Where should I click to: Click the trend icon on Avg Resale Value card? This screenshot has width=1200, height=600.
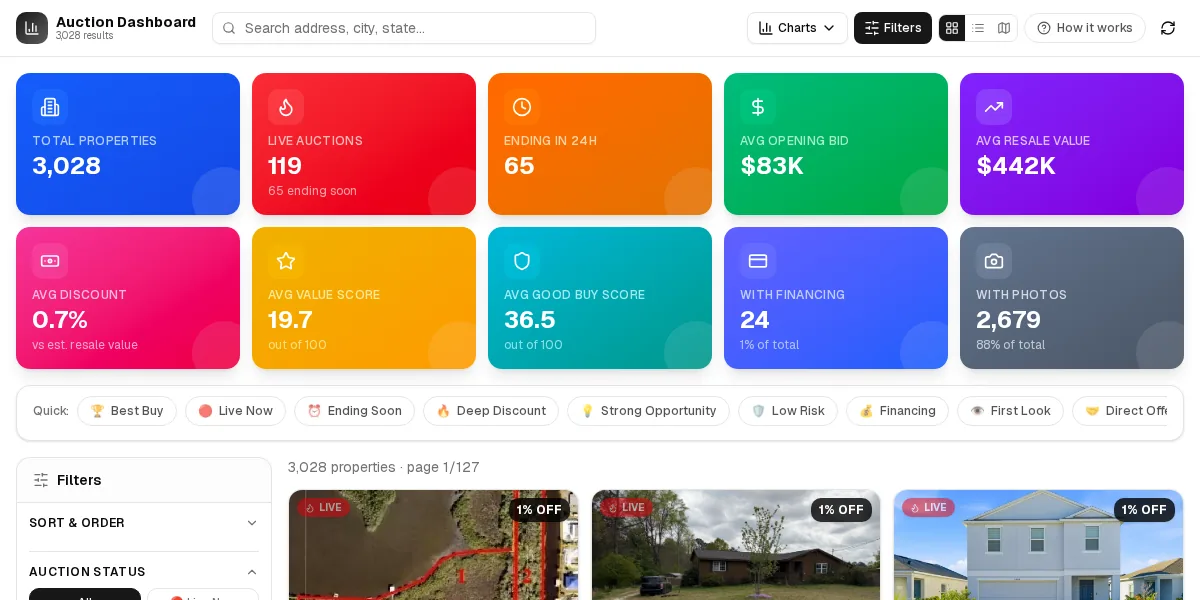(994, 107)
